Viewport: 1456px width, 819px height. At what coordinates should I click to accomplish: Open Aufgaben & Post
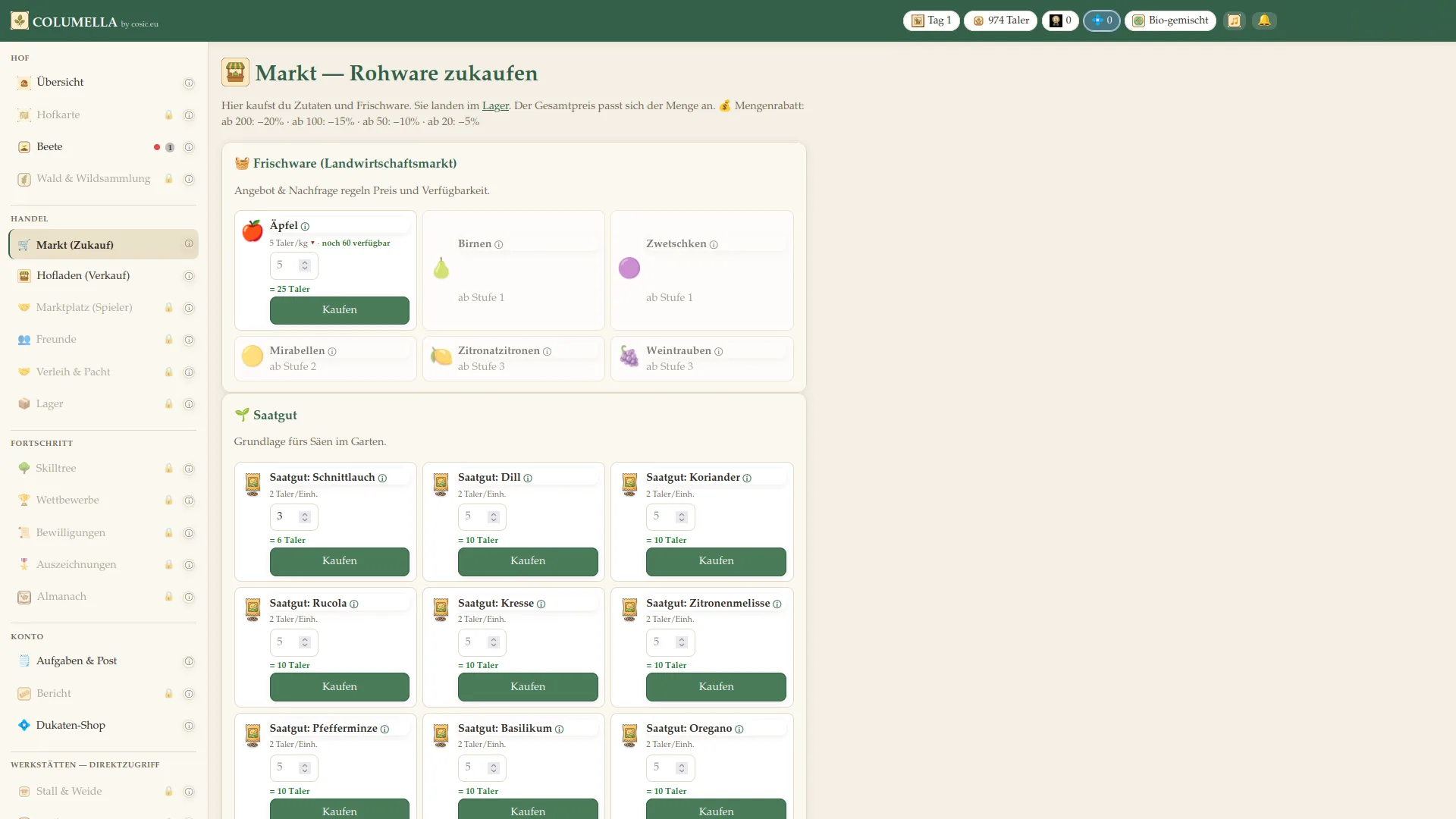104,661
